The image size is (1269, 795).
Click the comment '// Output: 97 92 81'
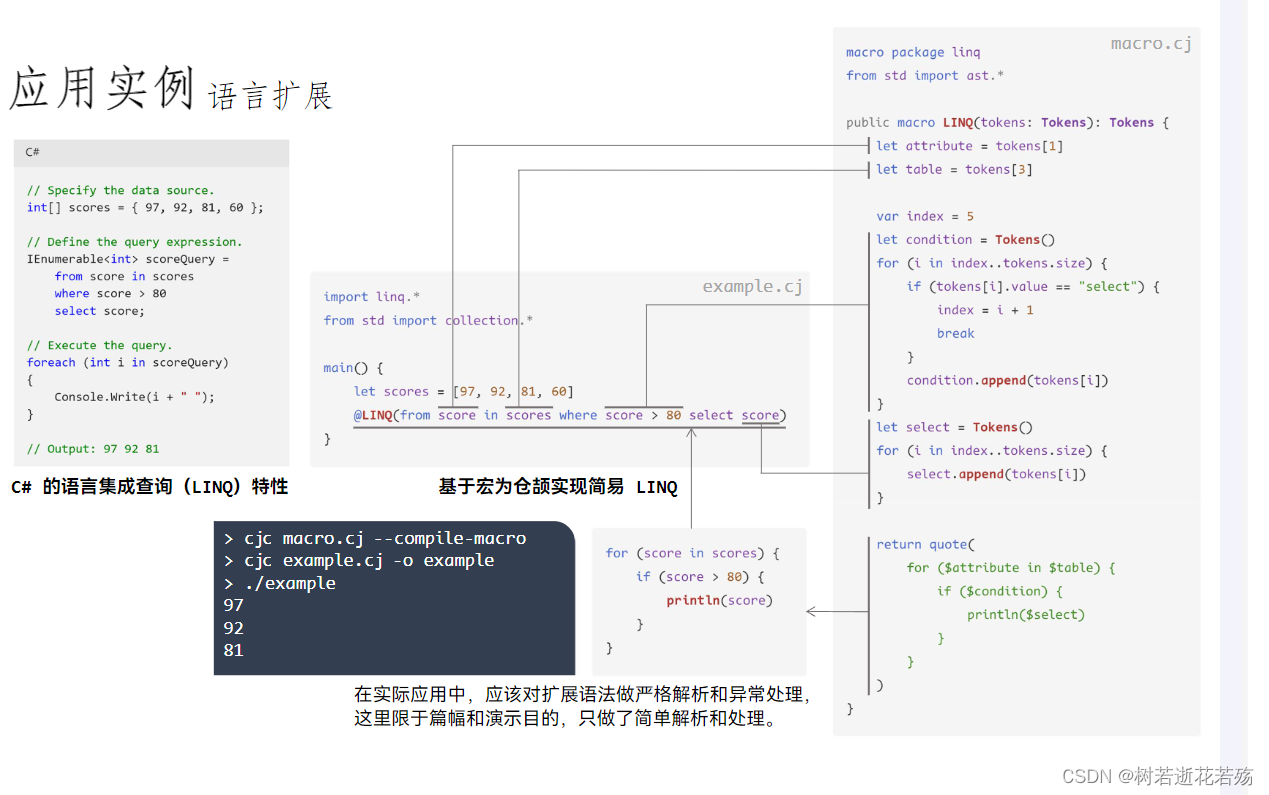(93, 449)
